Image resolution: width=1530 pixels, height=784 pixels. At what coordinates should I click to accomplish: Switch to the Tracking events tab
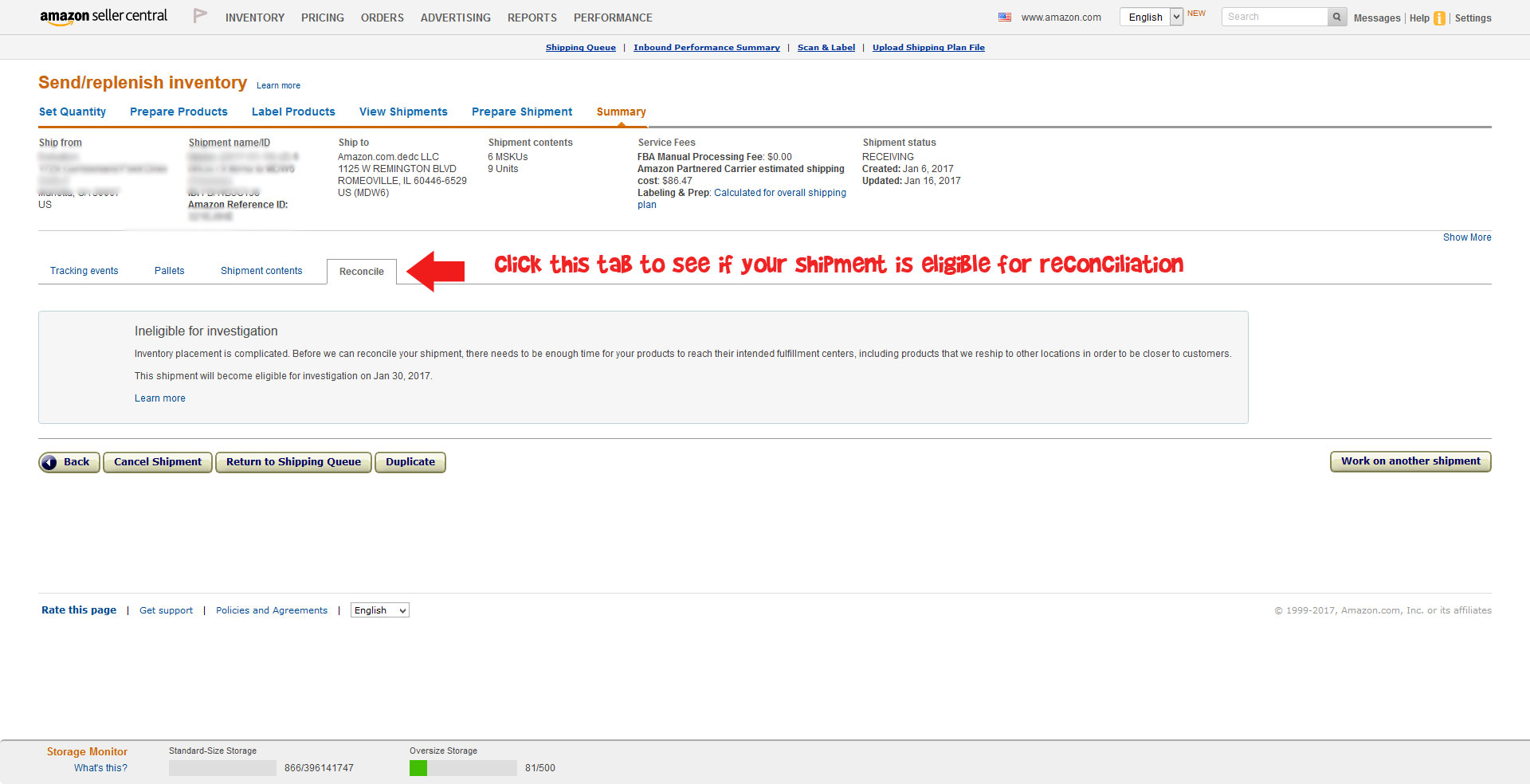(x=84, y=271)
